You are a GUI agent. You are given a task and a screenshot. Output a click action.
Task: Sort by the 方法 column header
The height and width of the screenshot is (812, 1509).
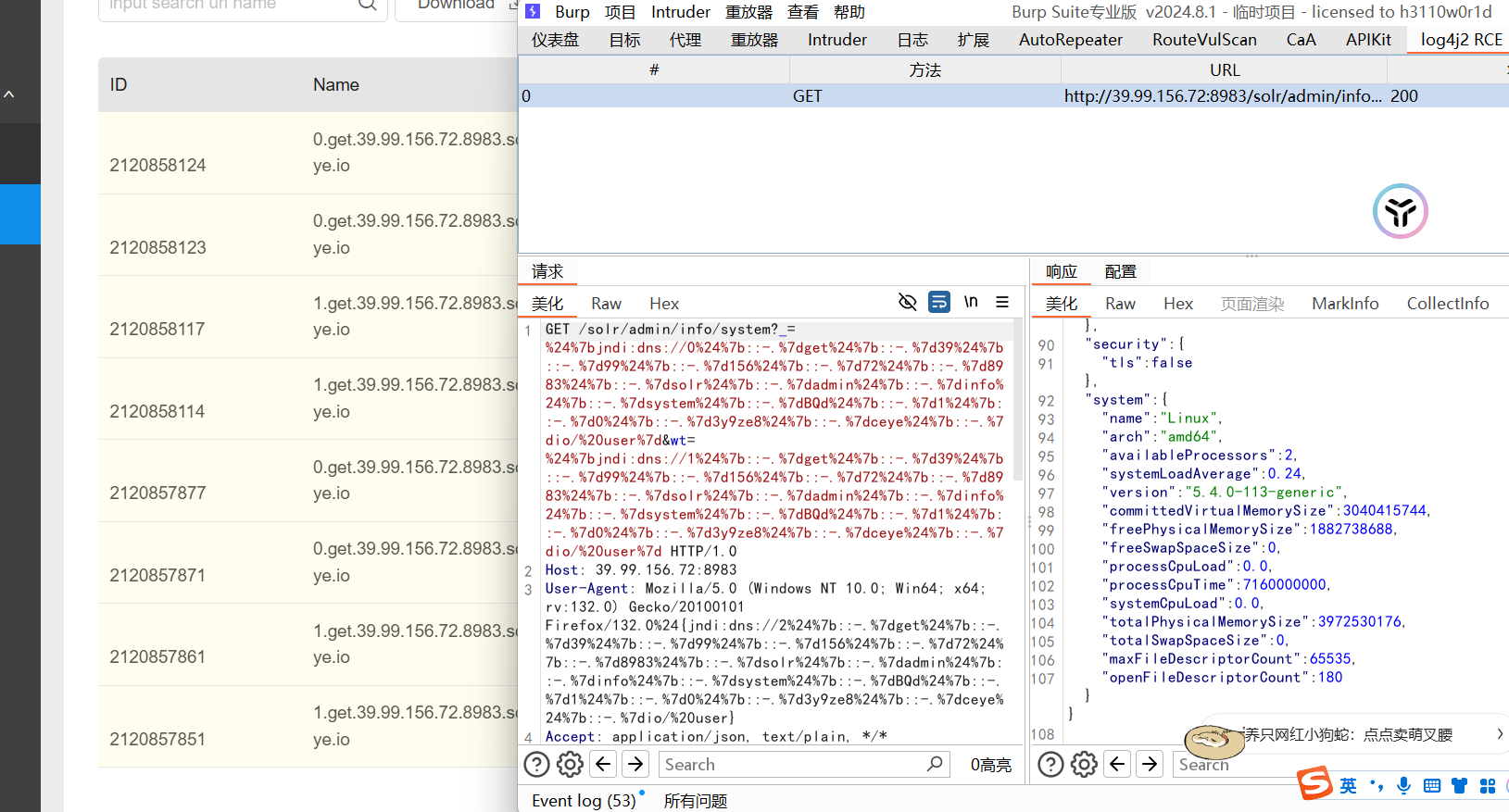(924, 69)
